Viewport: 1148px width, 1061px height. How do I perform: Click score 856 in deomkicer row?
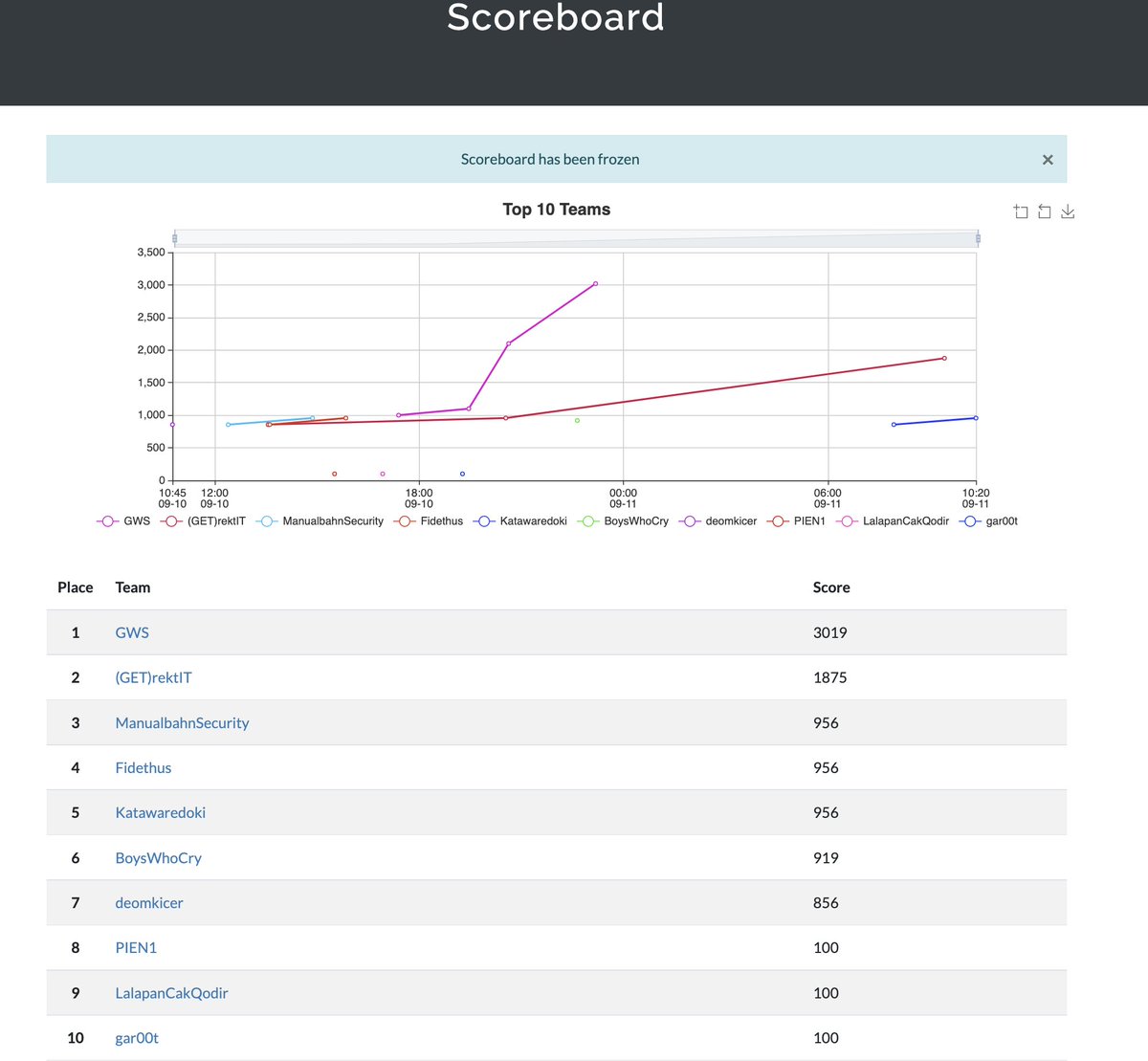826,902
